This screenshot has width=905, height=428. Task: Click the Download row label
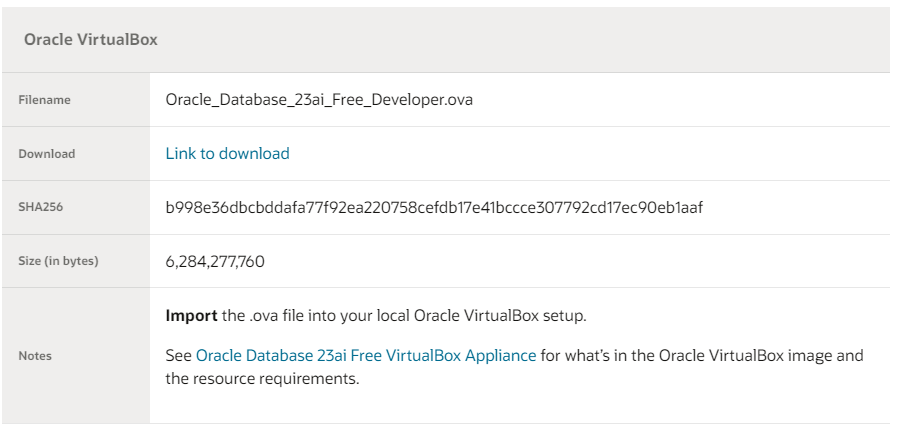coord(47,154)
